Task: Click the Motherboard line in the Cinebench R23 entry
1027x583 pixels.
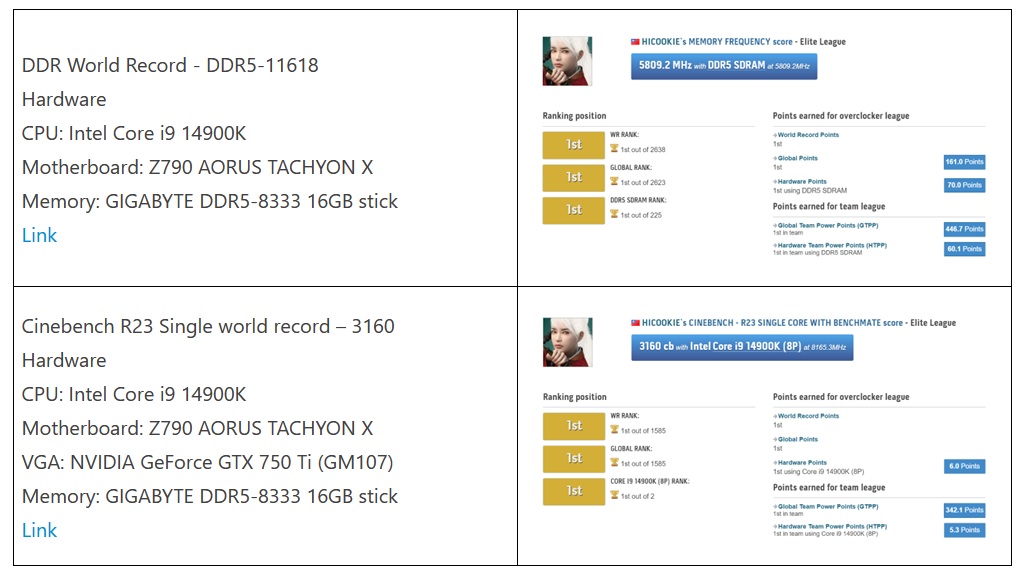Action: point(198,428)
